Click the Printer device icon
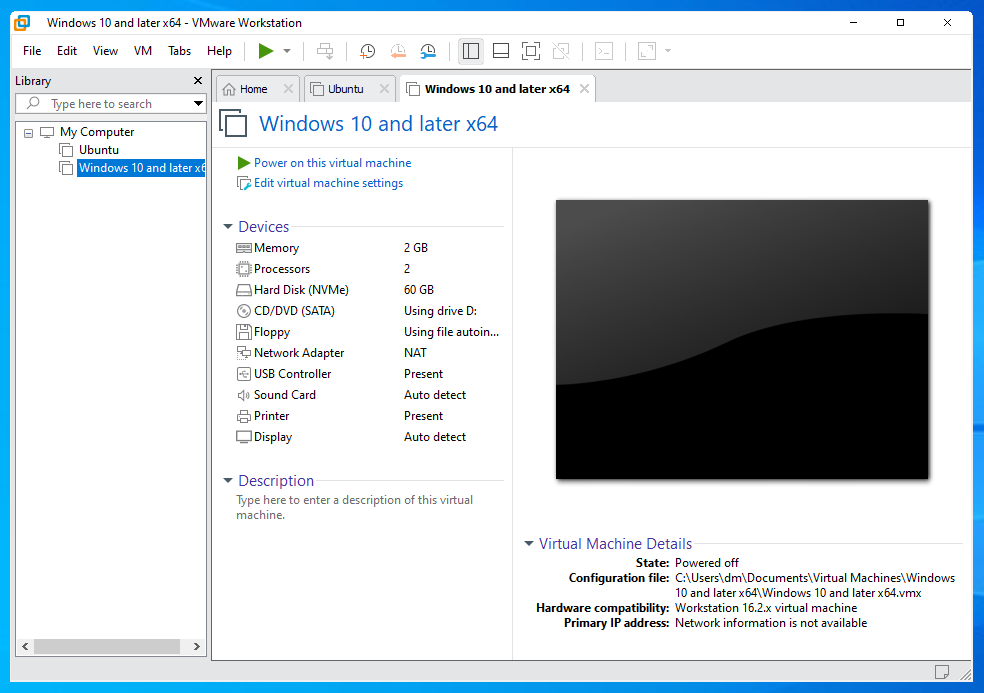The width and height of the screenshot is (984, 693). (x=243, y=416)
